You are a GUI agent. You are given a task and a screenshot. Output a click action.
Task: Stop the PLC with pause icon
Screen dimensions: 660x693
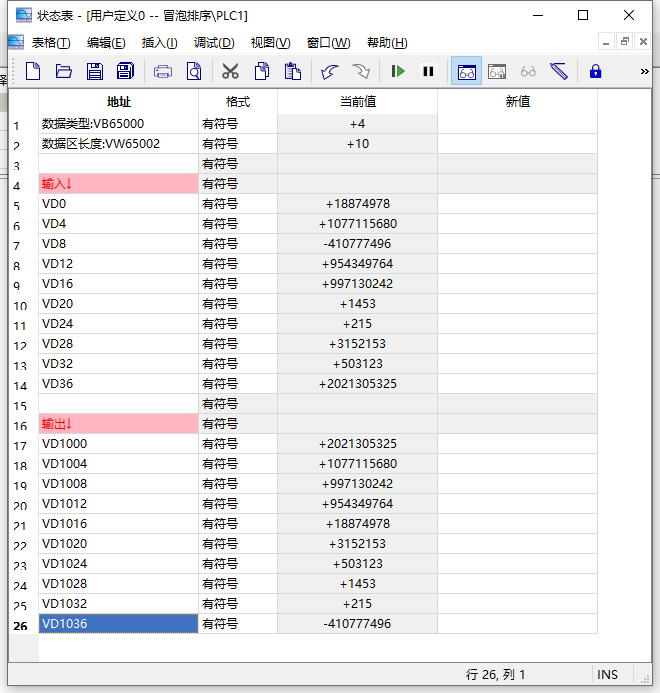[x=428, y=71]
